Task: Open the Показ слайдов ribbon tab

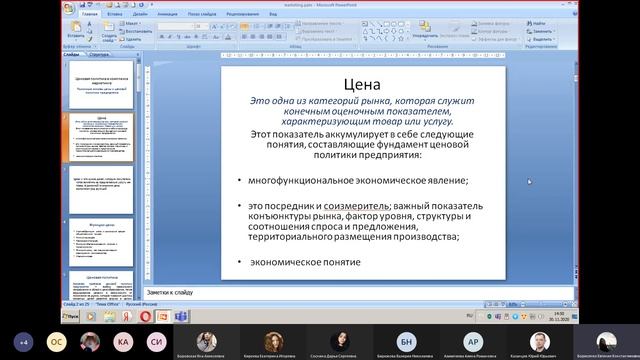Action: pos(202,14)
